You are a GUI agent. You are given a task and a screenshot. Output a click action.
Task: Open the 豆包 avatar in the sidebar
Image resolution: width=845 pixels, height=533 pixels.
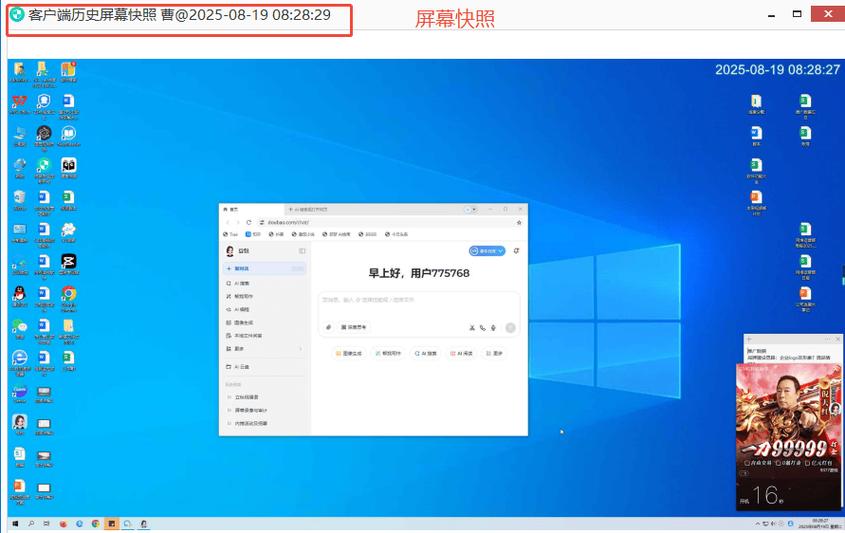coord(230,251)
